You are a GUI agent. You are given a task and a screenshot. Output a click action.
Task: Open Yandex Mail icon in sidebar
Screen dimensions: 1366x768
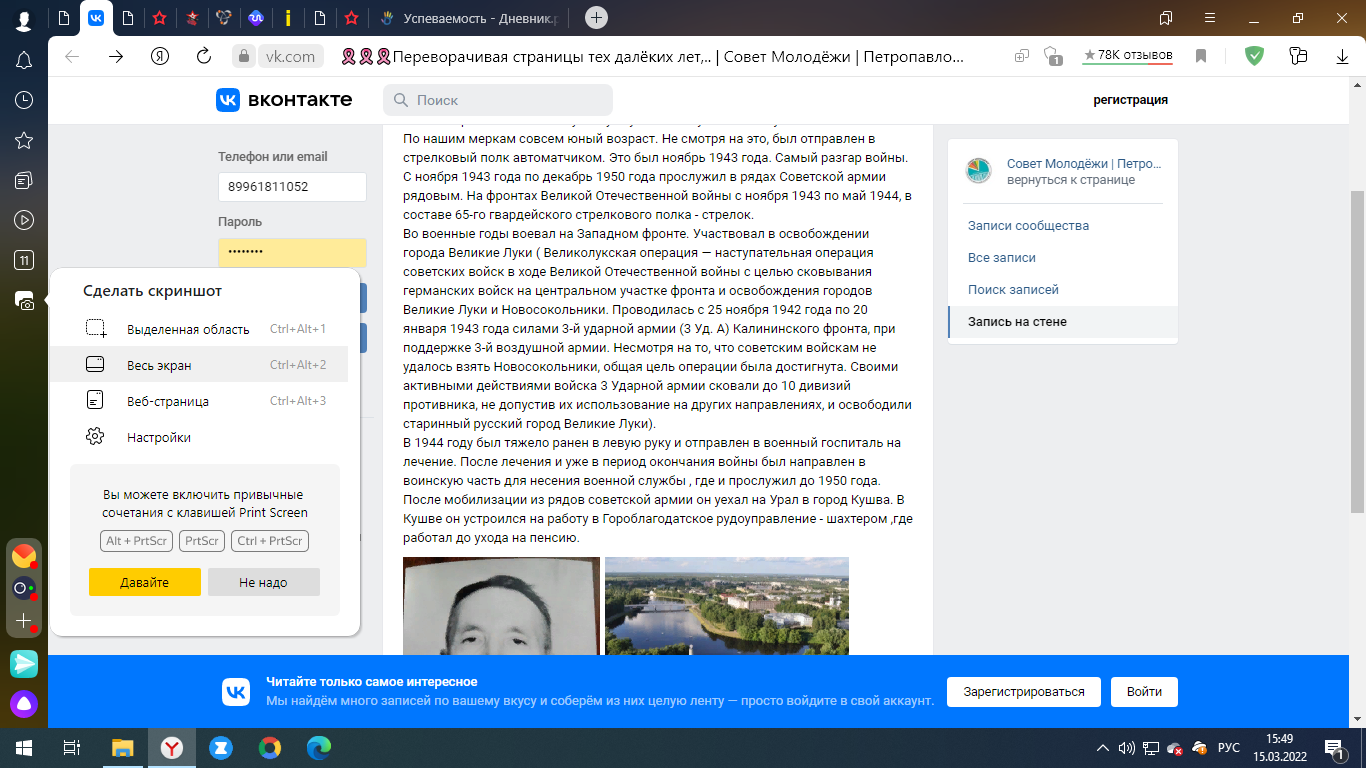[24, 556]
